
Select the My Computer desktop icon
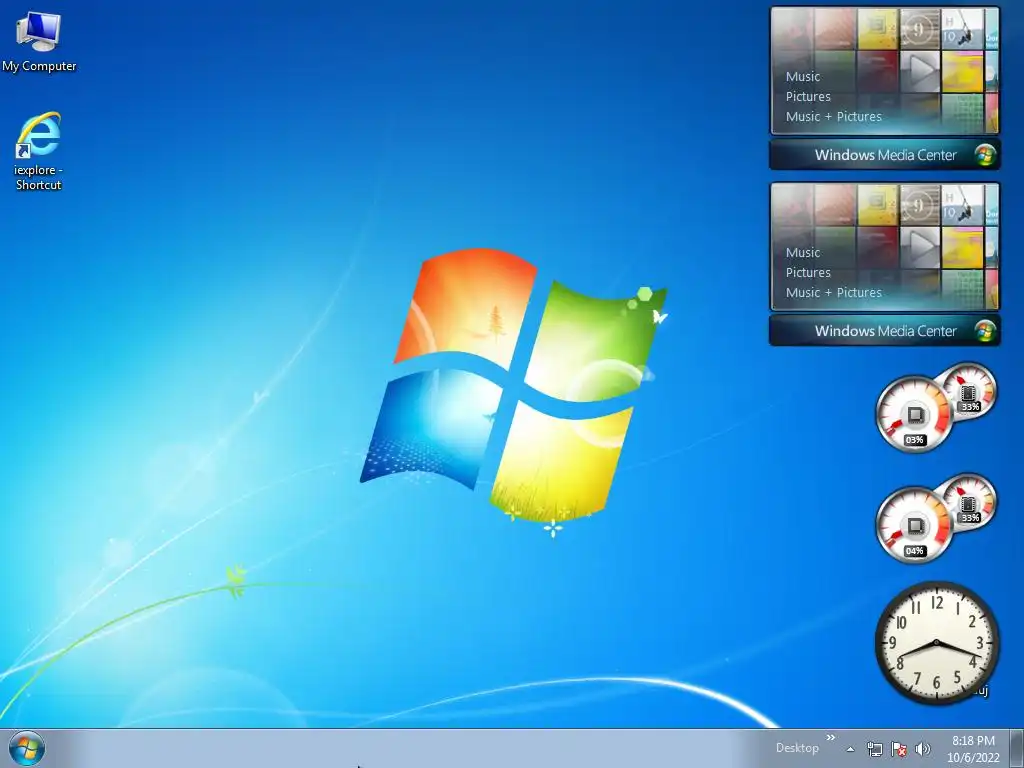[x=39, y=42]
